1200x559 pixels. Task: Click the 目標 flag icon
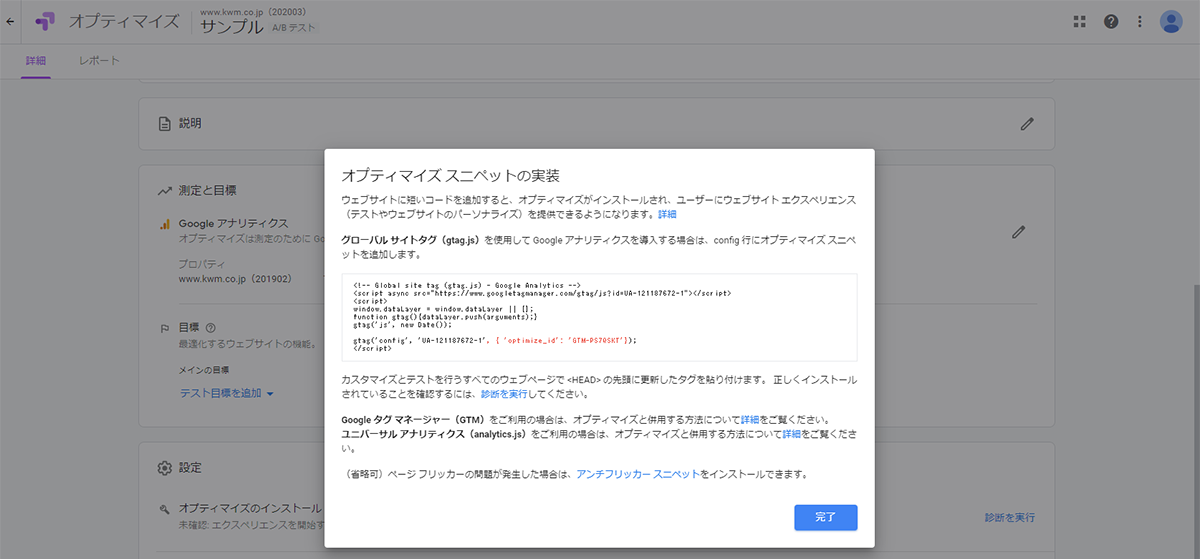tap(164, 328)
